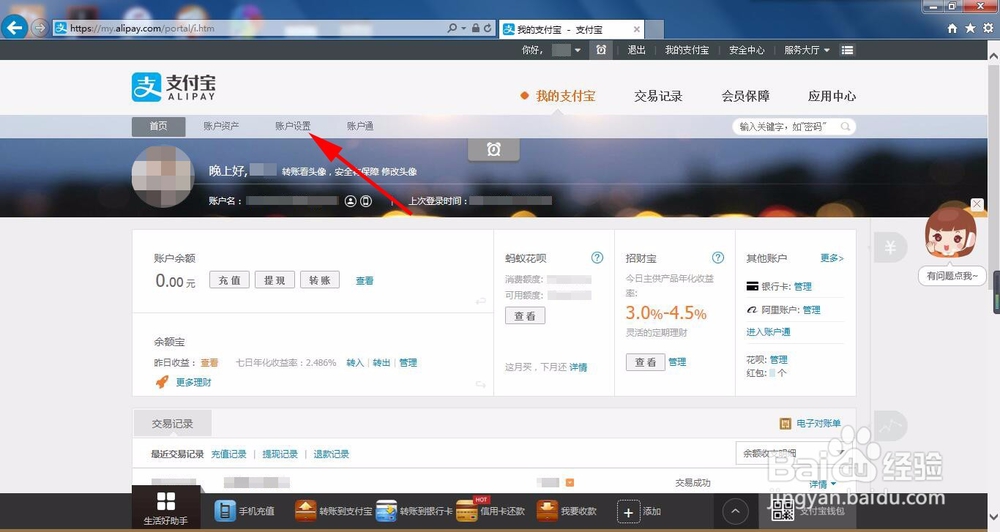The height and width of the screenshot is (532, 1000).
Task: Open 我要收款 in bottom bar
Action: point(566,511)
